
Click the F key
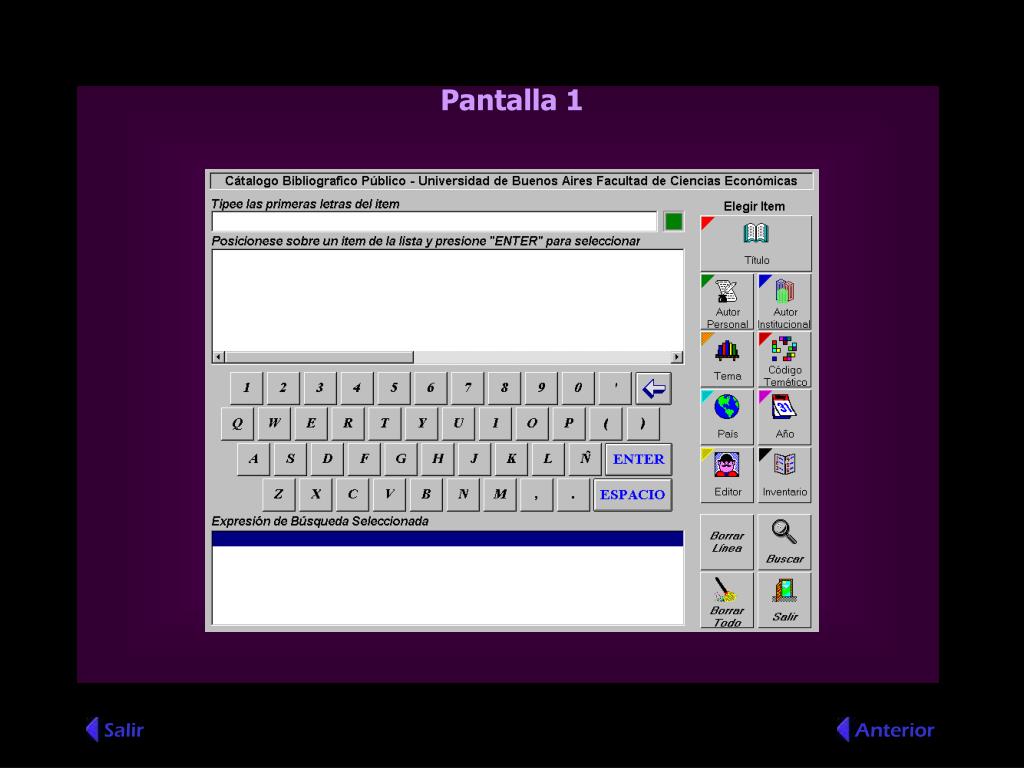coord(364,459)
